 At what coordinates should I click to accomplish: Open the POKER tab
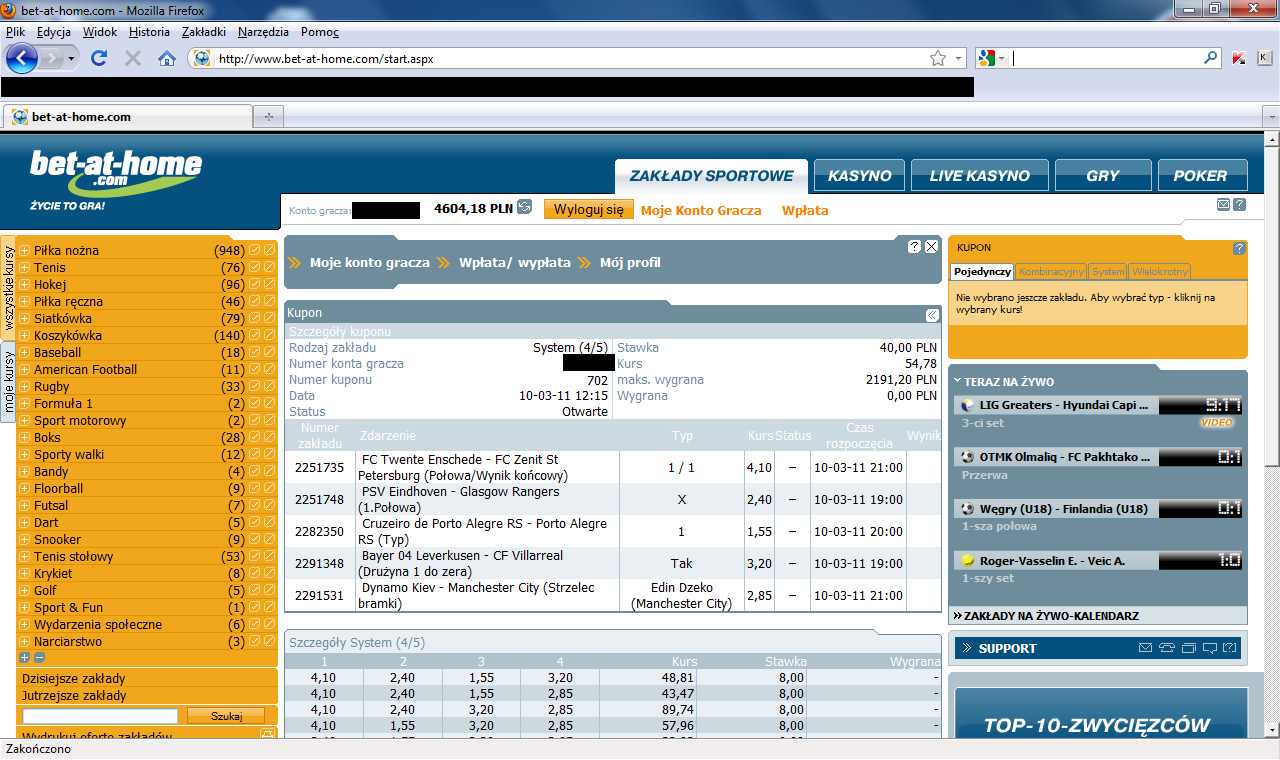click(1203, 175)
